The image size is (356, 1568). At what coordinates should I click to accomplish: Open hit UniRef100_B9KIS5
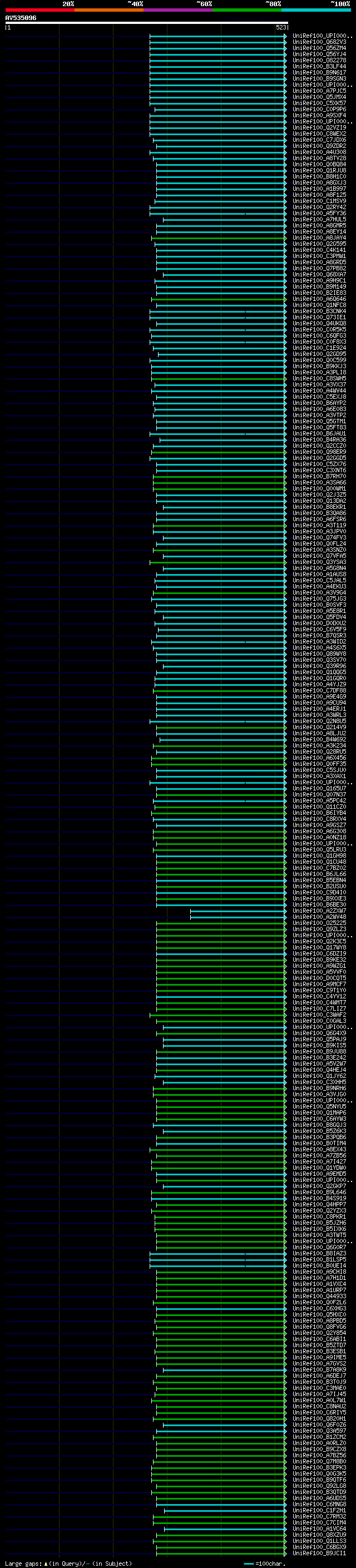coord(319,1045)
